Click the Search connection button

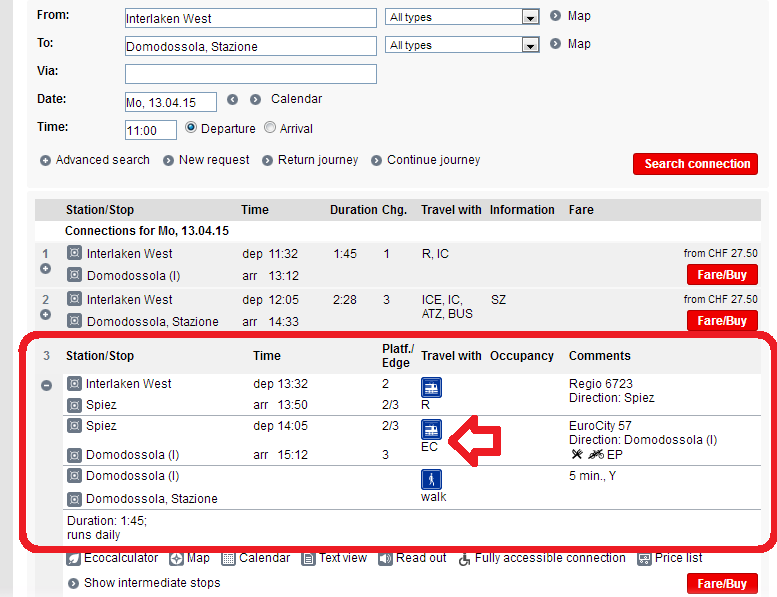695,164
